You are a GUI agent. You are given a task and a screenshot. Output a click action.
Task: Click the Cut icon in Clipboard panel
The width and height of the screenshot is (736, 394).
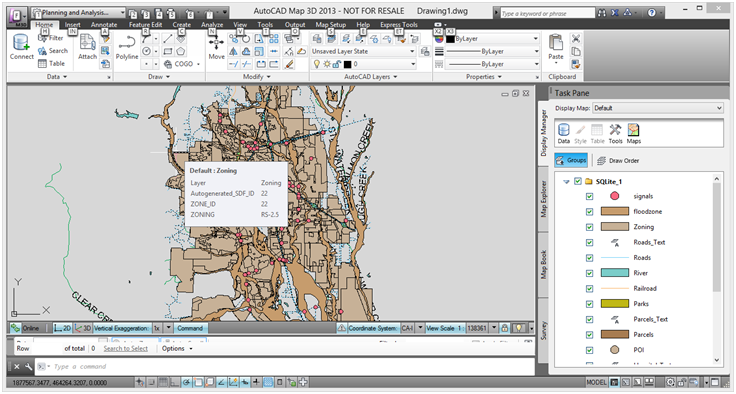pyautogui.click(x=576, y=39)
